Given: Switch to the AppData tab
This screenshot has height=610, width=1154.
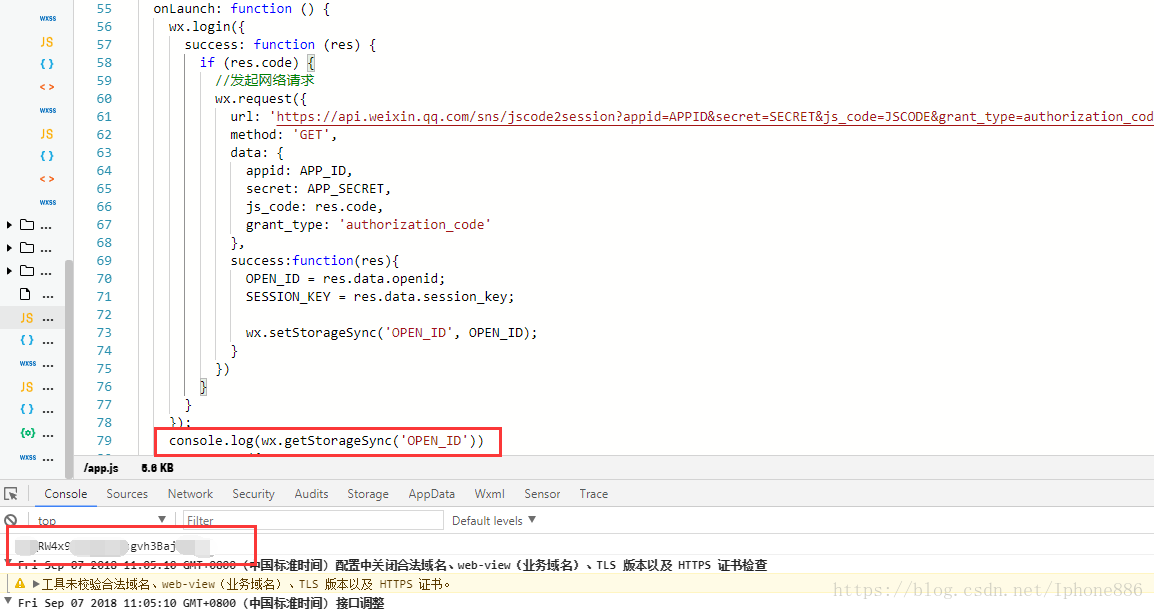Looking at the screenshot, I should 431,494.
